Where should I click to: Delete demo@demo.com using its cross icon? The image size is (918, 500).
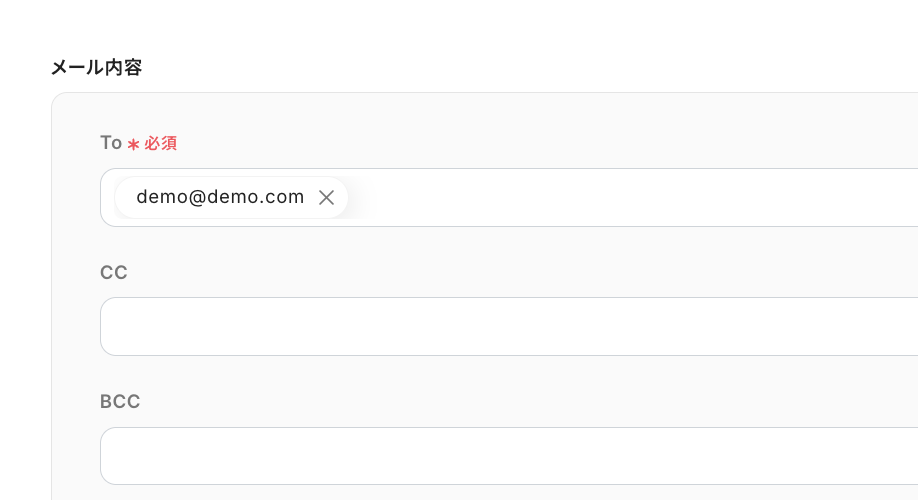(326, 198)
